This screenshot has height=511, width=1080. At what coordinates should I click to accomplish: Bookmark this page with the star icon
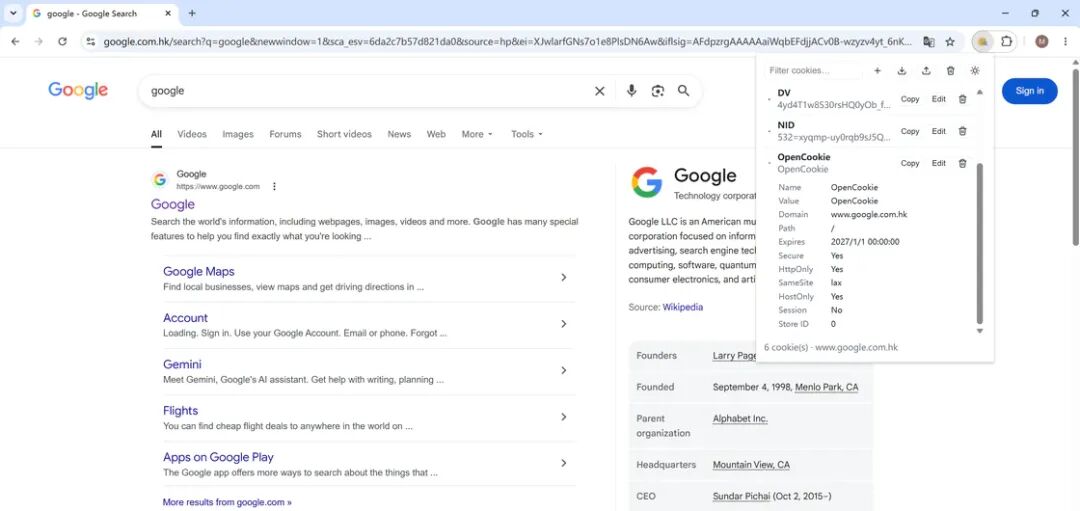pos(950,42)
